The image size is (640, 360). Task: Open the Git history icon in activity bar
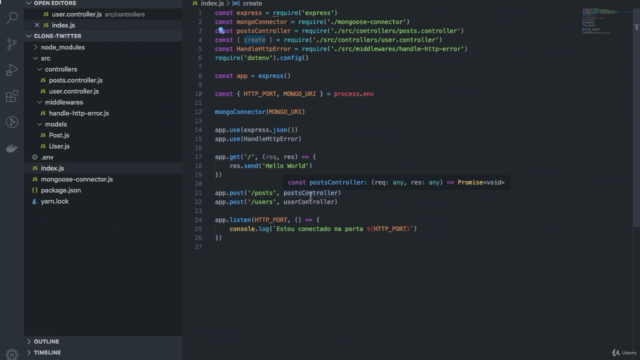[12, 122]
